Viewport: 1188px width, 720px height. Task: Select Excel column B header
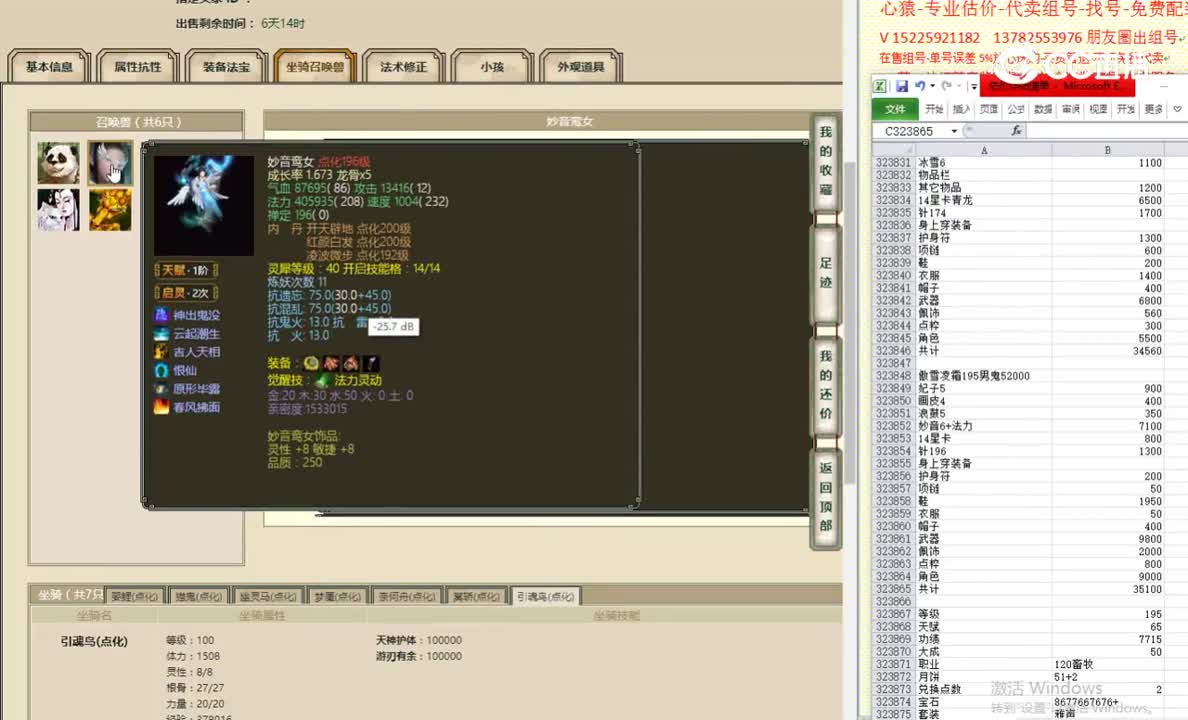coord(1108,150)
